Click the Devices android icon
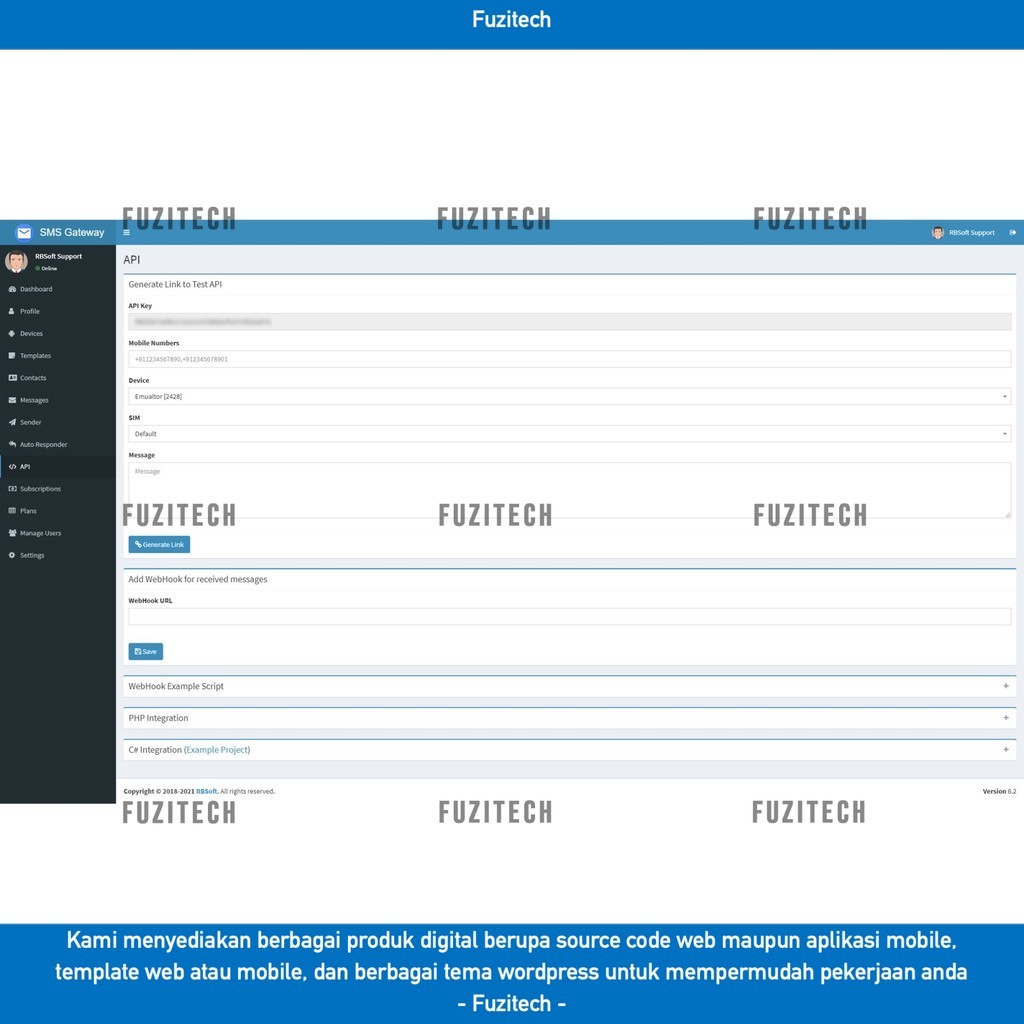 [12, 333]
